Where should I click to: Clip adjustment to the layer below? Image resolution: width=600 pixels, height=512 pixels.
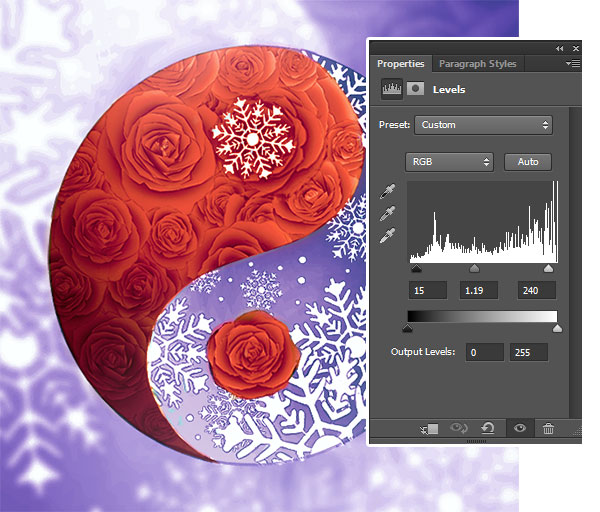tap(429, 429)
